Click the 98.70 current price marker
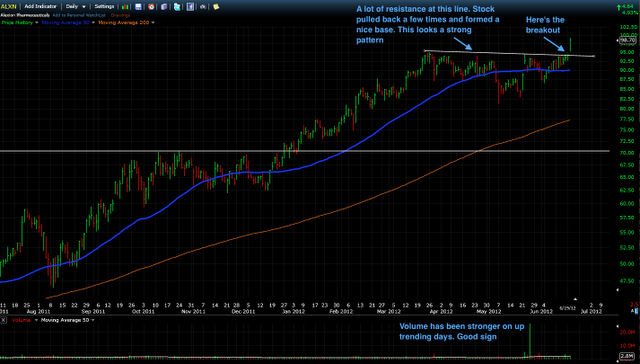The height and width of the screenshot is (364, 640). click(x=628, y=40)
